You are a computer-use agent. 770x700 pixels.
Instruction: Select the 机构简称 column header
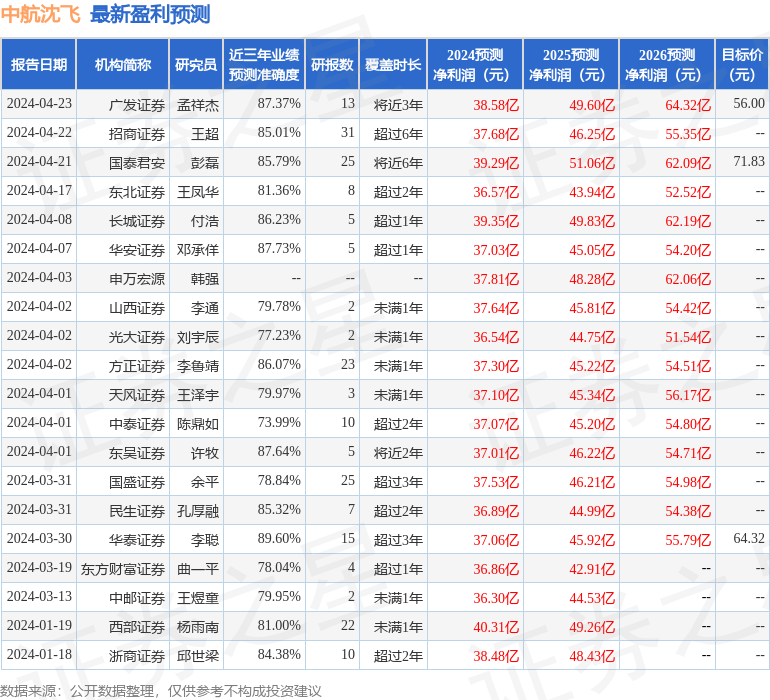[123, 64]
